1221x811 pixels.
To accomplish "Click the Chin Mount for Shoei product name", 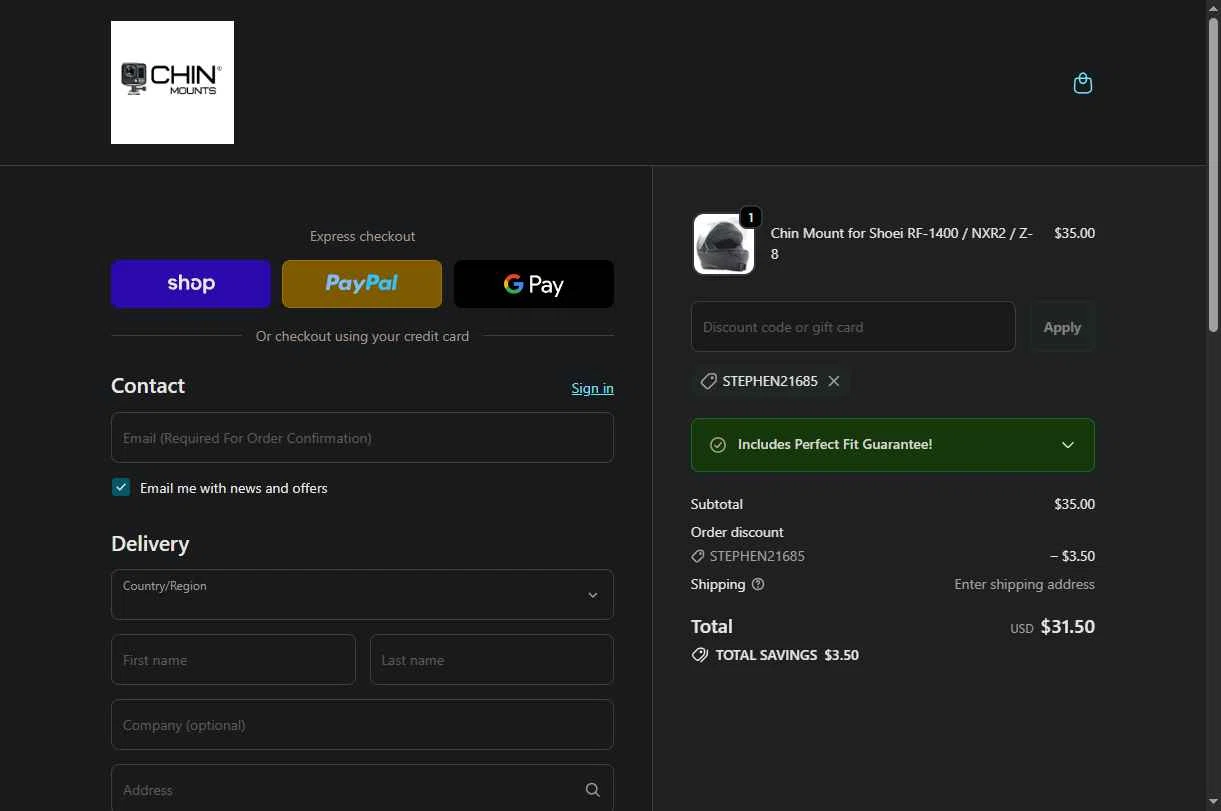I will pos(901,243).
